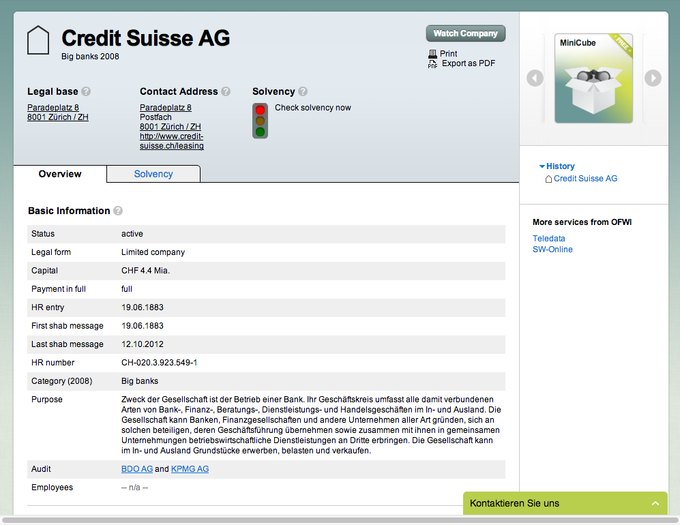This screenshot has height=525, width=680.
Task: Click the HR number CH-020.3.923.549-1
Action: pyautogui.click(x=159, y=363)
